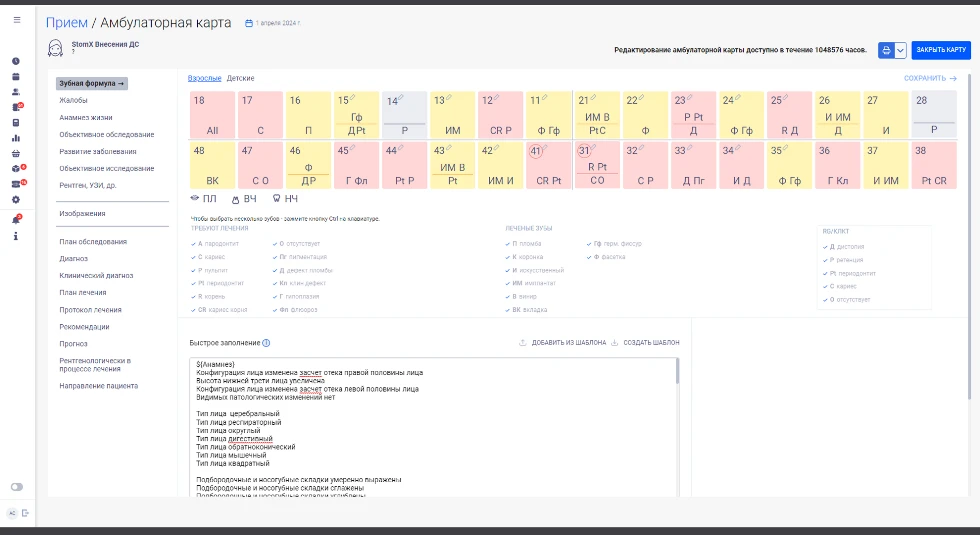The height and width of the screenshot is (535, 980).
Task: Open the notifications bell icon
Action: [x=16, y=219]
